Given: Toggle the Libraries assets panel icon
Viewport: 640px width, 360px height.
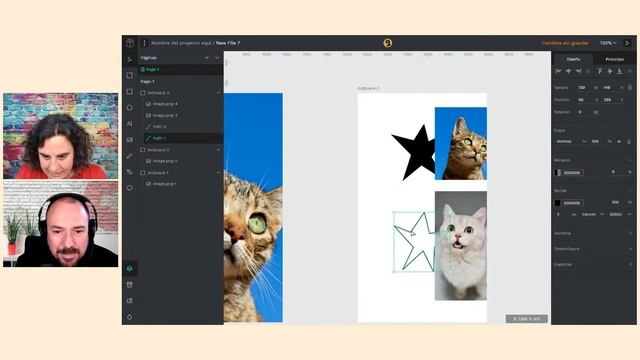Looking at the screenshot, I should click(x=130, y=285).
